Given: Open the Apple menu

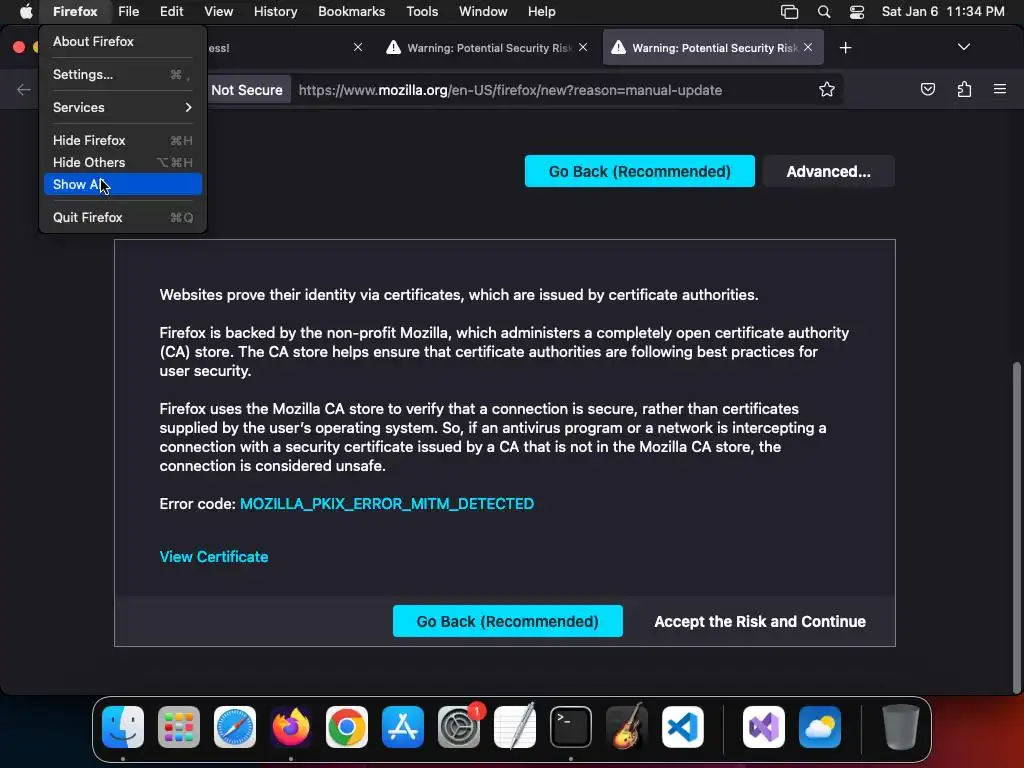Looking at the screenshot, I should pos(25,11).
